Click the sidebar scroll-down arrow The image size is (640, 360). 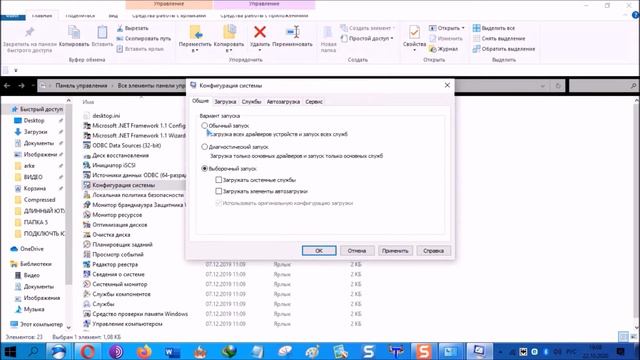tap(68, 327)
